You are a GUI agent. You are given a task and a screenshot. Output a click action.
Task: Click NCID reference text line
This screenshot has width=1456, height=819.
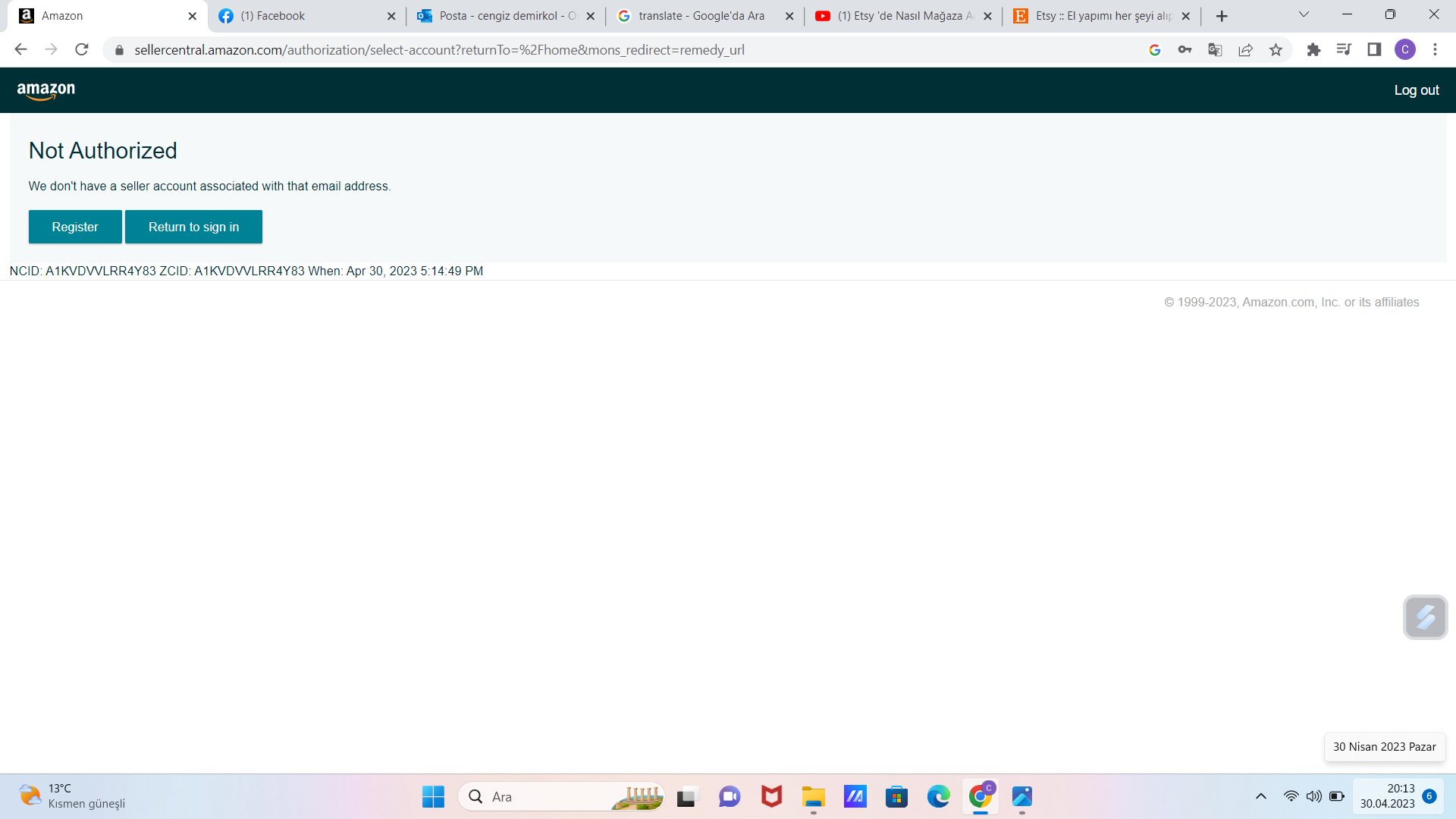246,271
